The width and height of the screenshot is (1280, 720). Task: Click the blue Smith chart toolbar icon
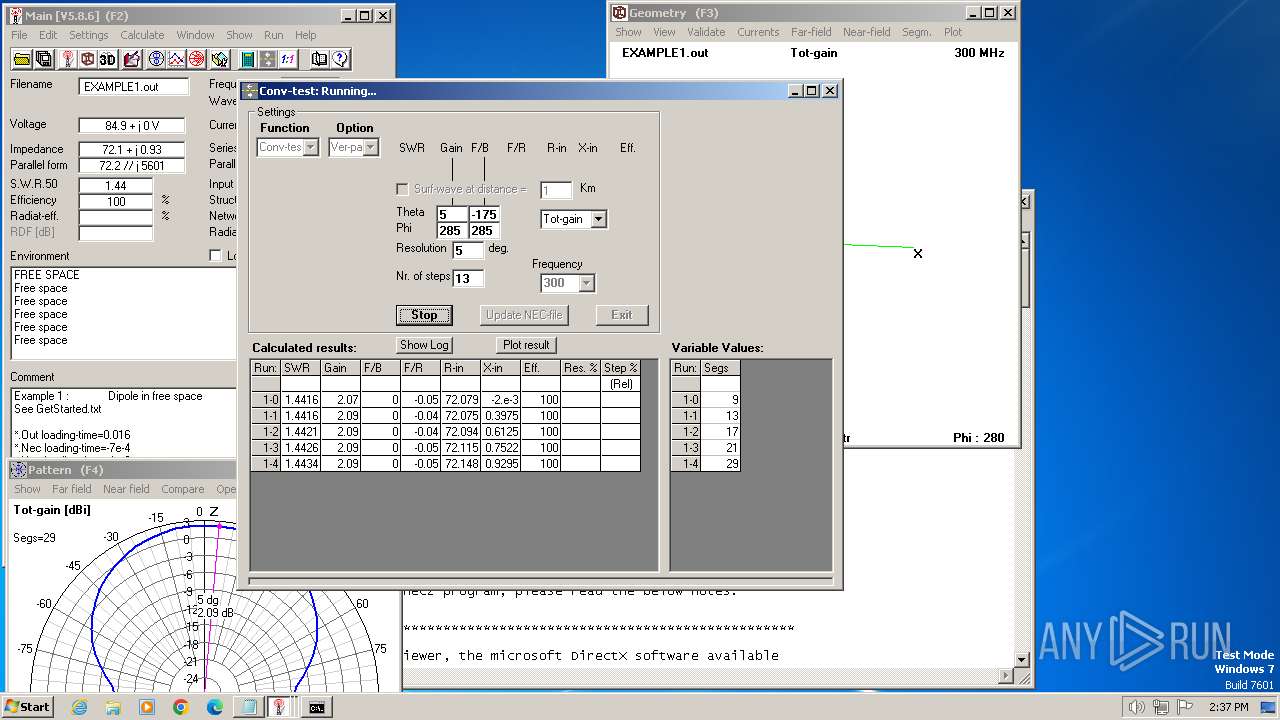pos(156,59)
